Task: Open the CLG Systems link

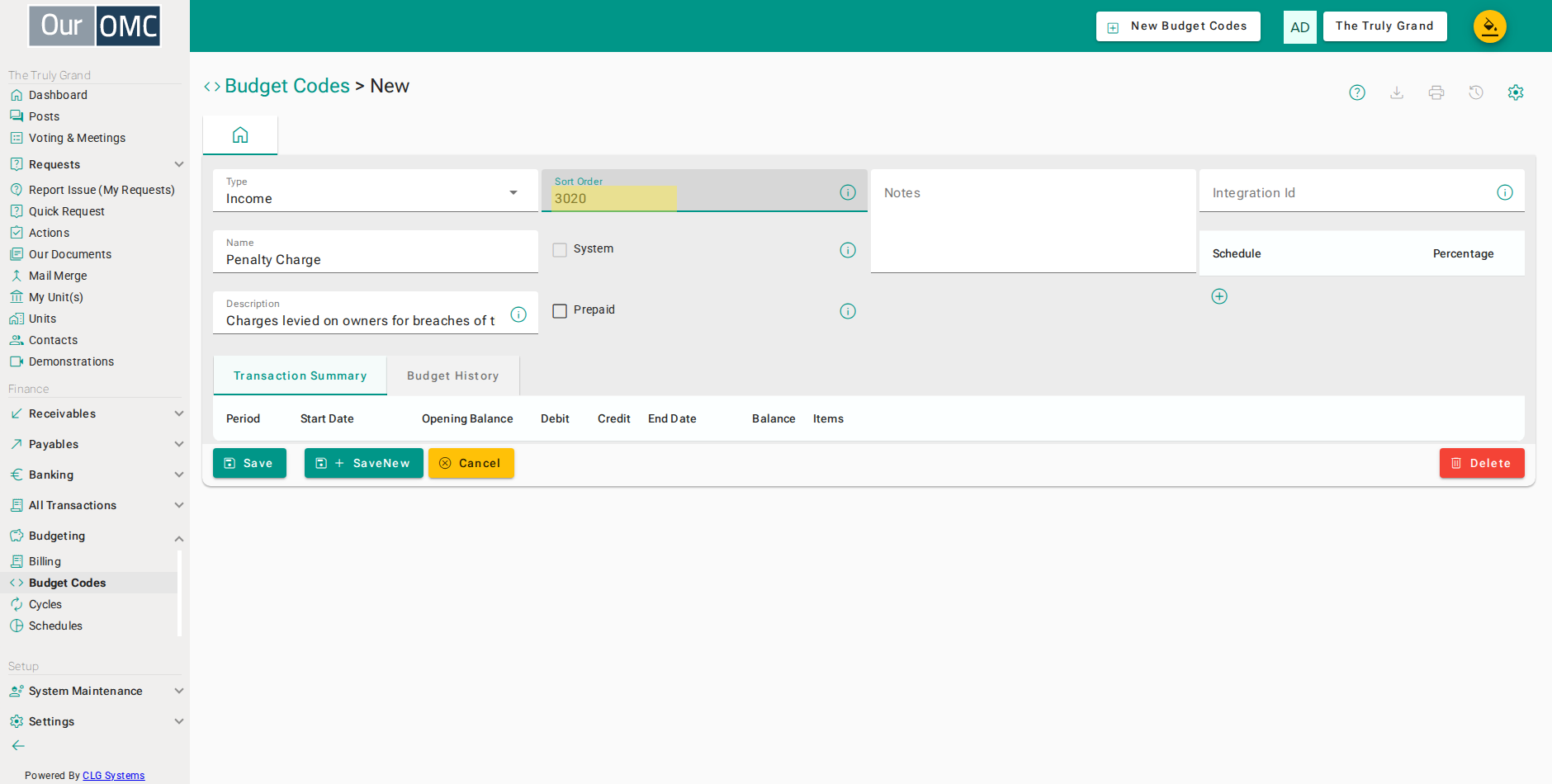Action: click(114, 775)
